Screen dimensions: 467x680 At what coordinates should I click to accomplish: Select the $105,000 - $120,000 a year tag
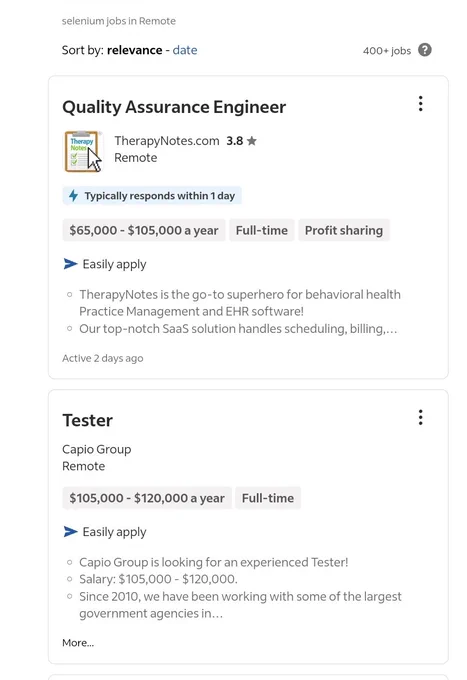click(147, 498)
